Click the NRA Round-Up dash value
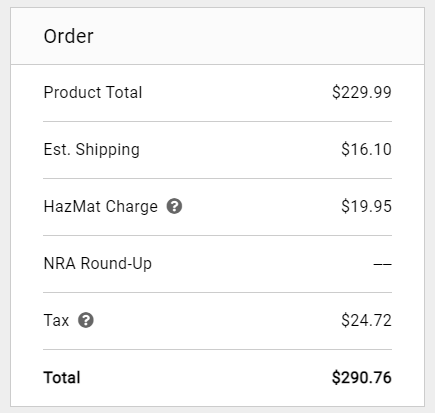 pyautogui.click(x=382, y=264)
